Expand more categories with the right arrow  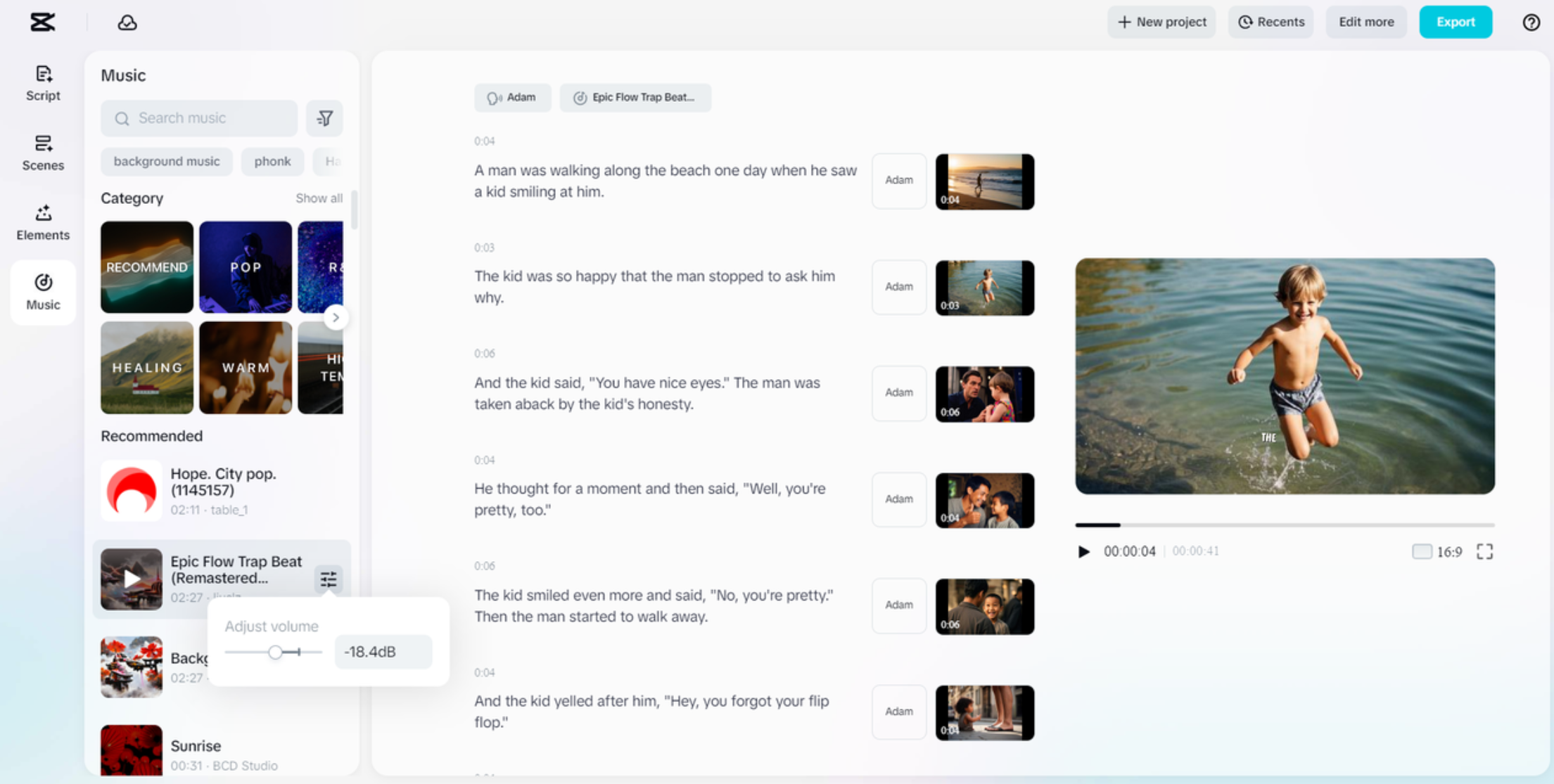[x=336, y=318]
